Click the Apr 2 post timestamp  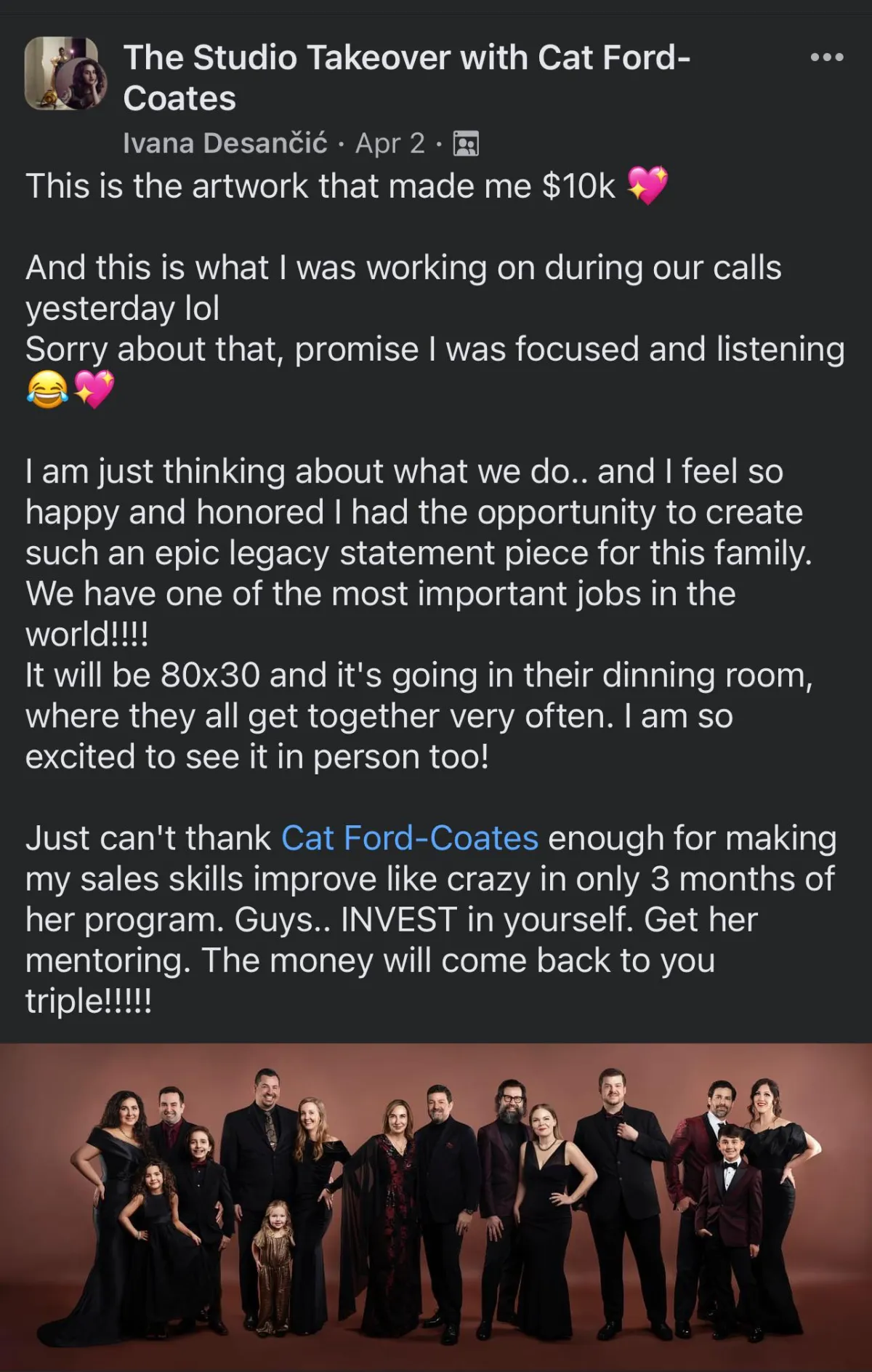[390, 143]
